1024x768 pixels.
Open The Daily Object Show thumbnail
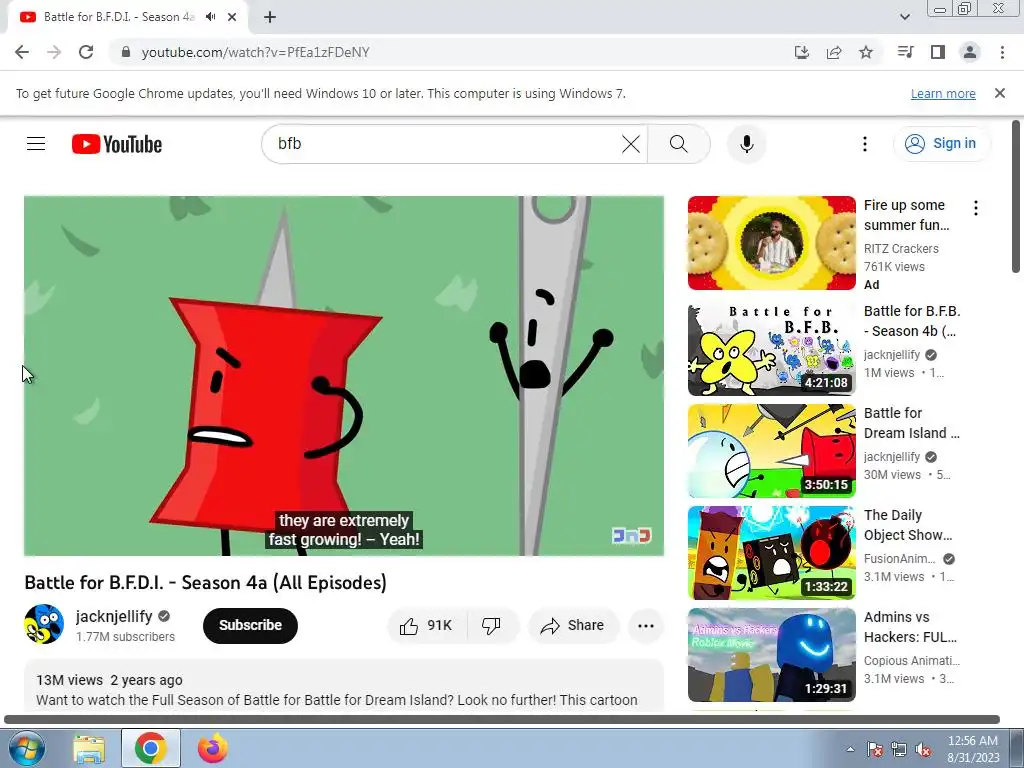pos(771,552)
